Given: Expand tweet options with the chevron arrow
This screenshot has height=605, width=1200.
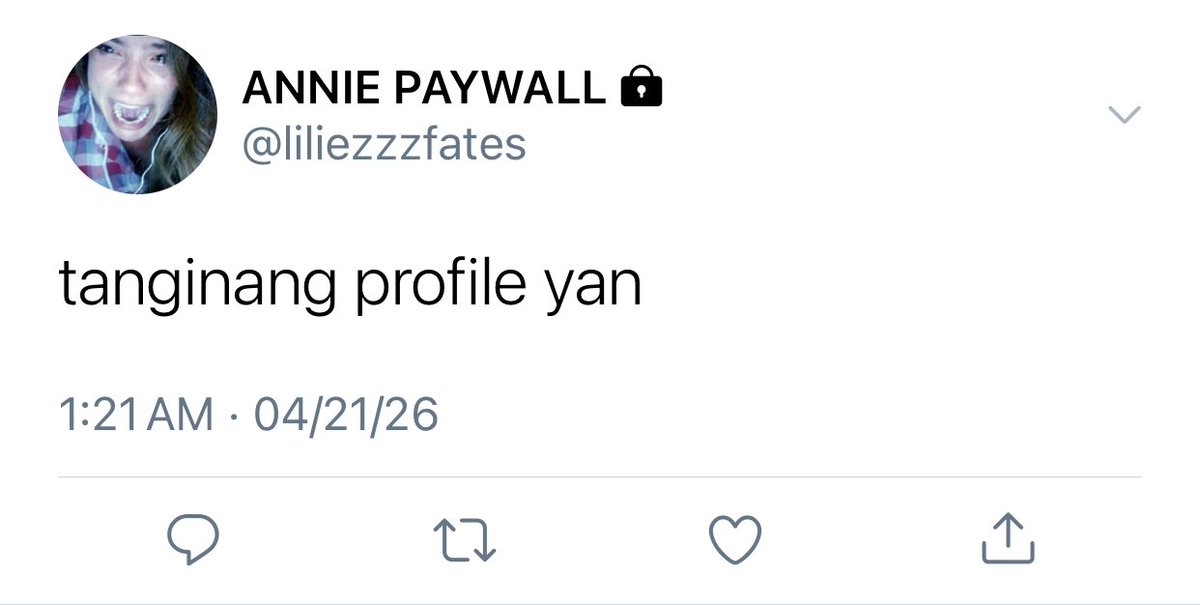Looking at the screenshot, I should tap(1126, 116).
